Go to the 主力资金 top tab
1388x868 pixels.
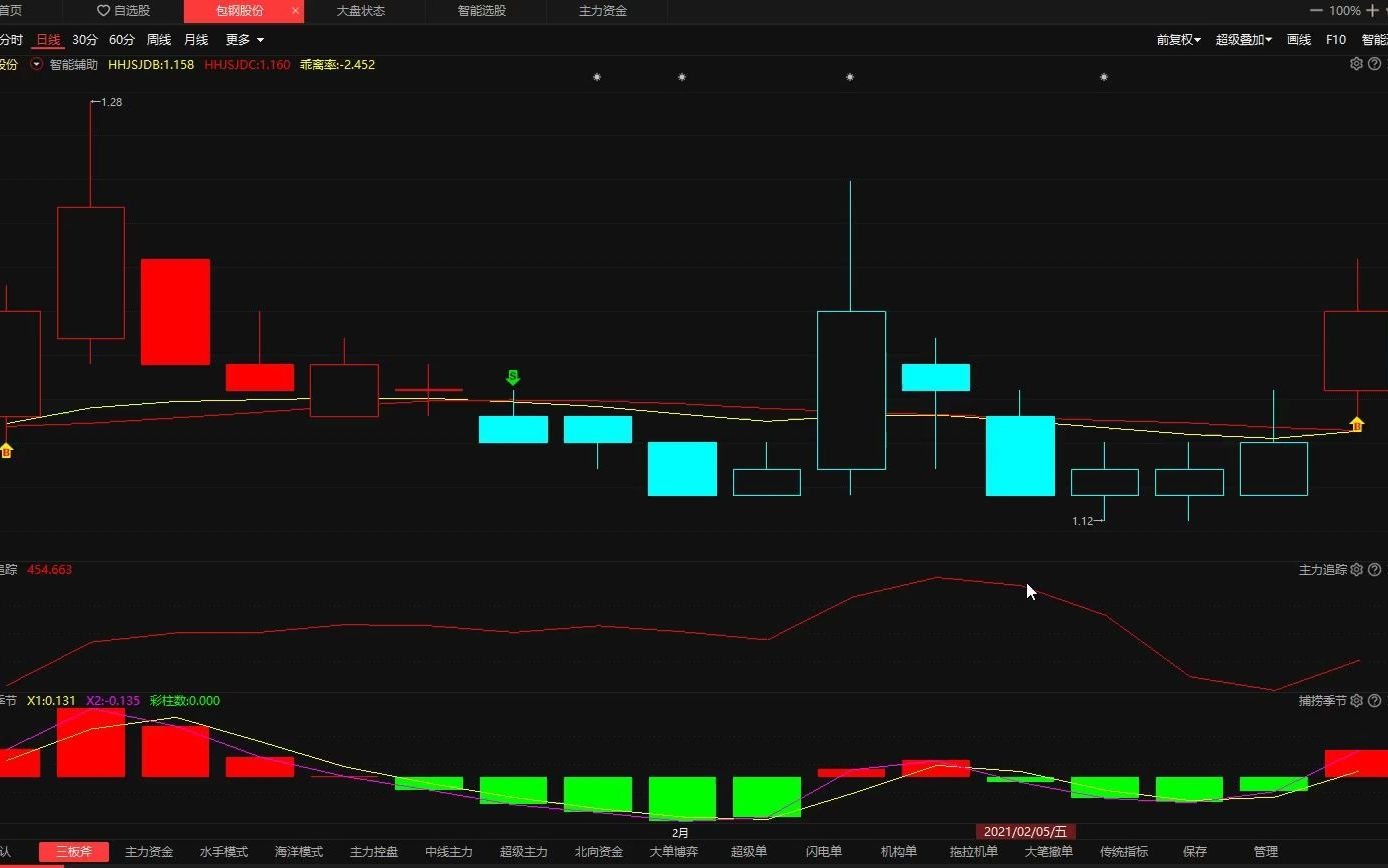(603, 11)
